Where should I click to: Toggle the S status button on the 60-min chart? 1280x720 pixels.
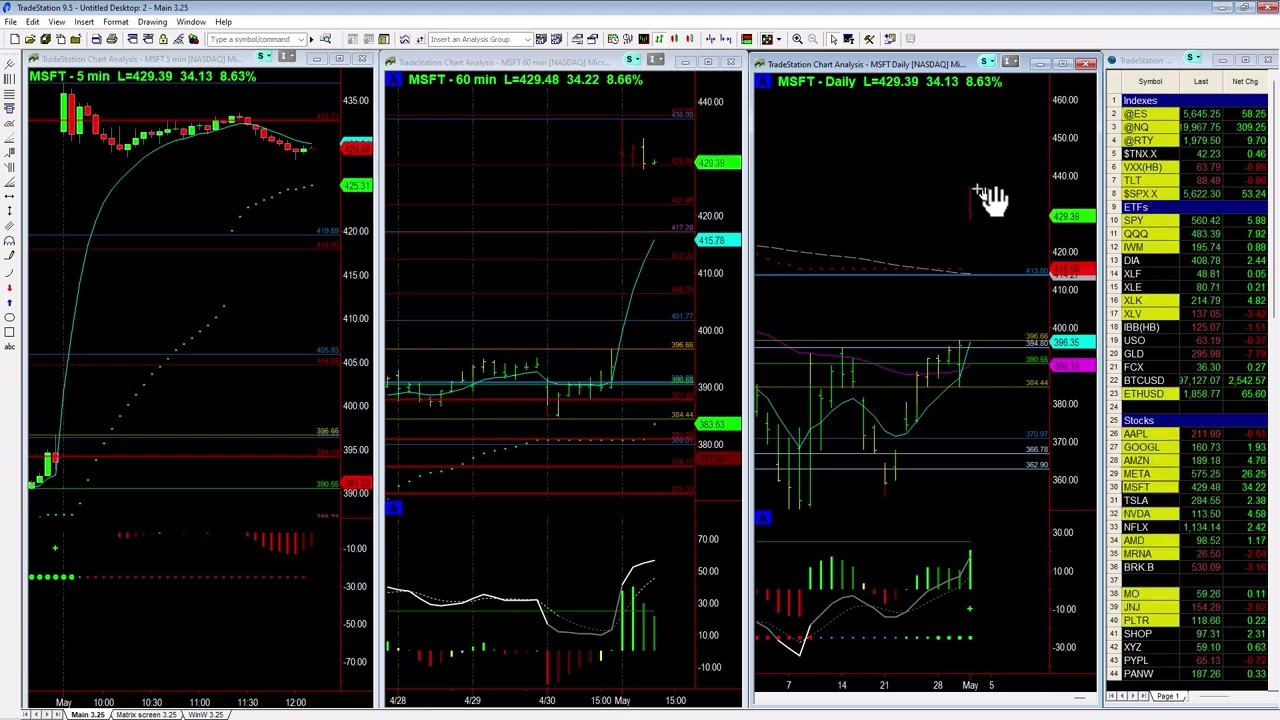click(x=631, y=61)
